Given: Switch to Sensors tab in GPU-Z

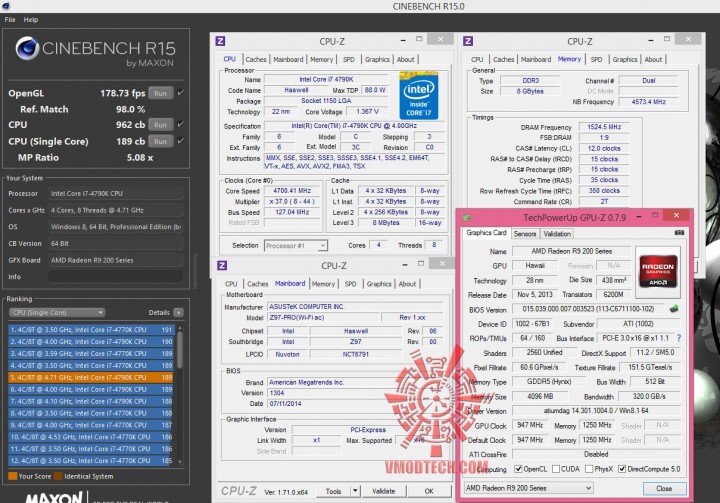Looking at the screenshot, I should (524, 233).
